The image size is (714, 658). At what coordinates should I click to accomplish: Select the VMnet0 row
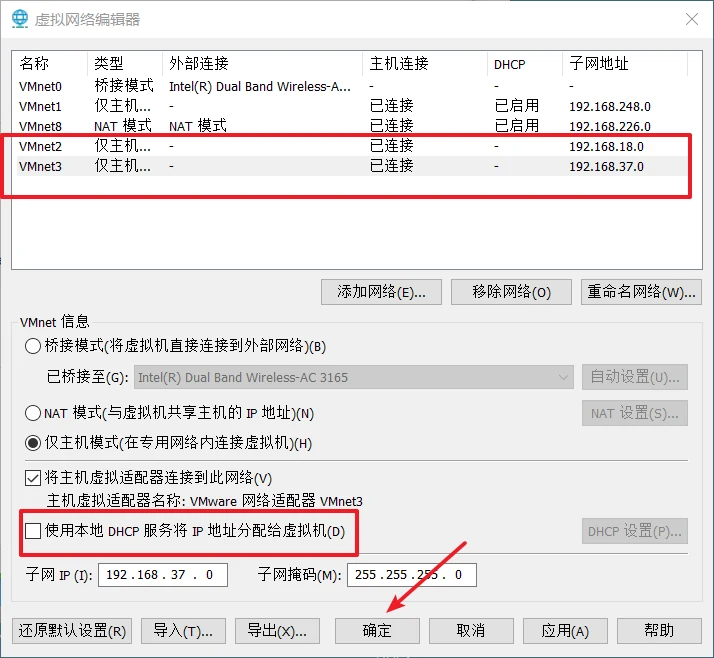point(352,86)
